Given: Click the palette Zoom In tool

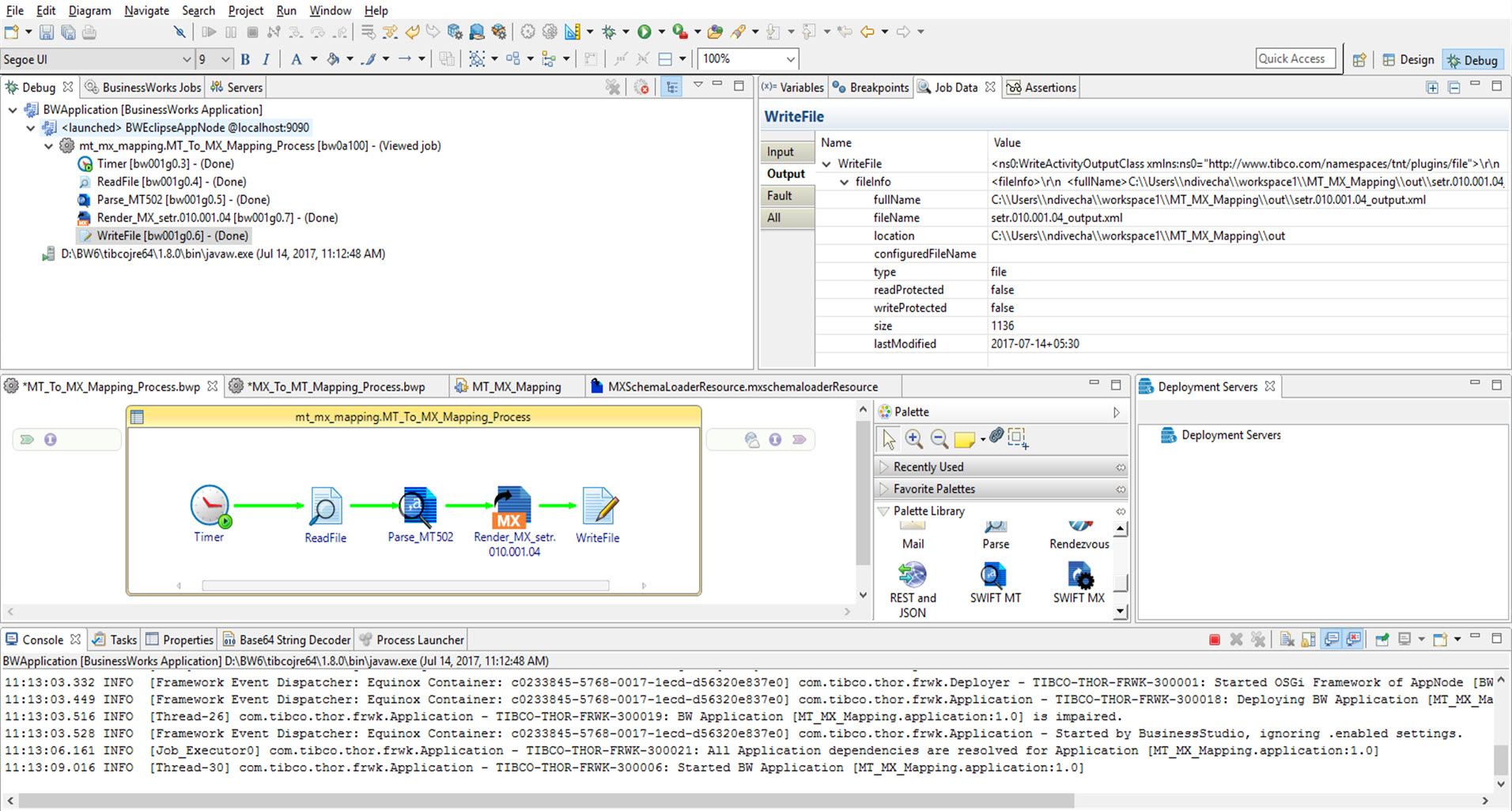Looking at the screenshot, I should (x=913, y=439).
